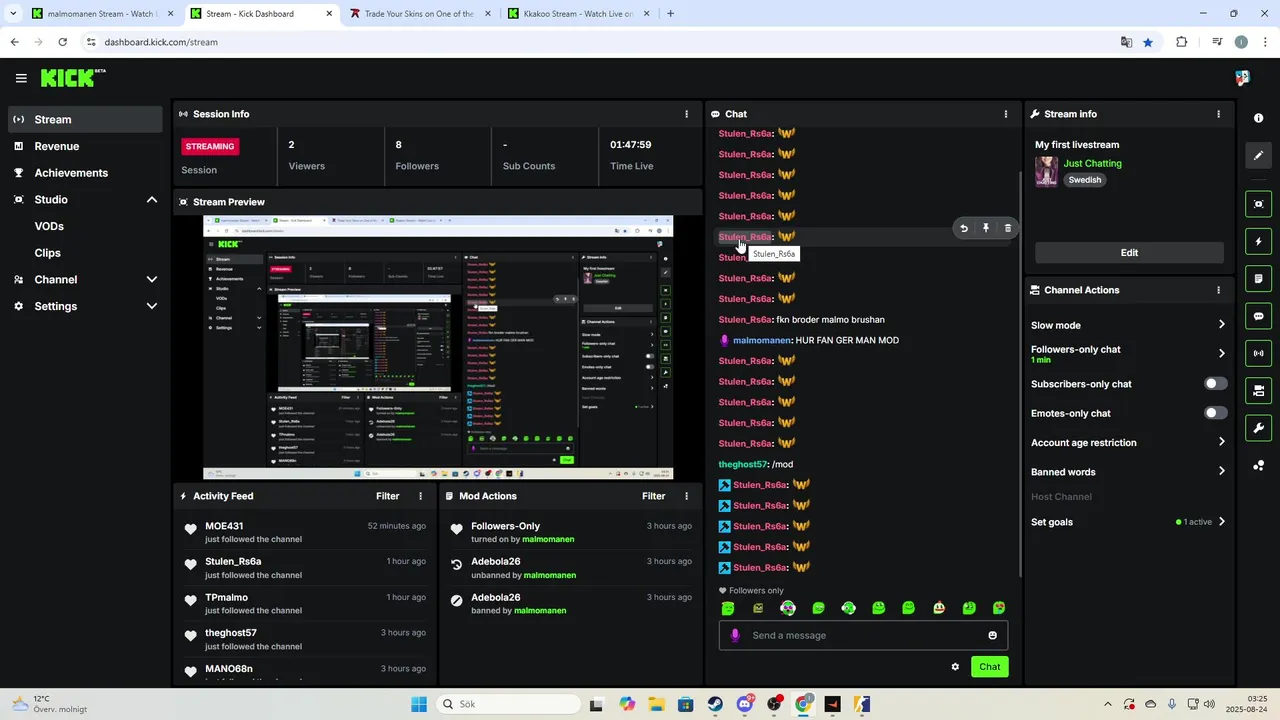Click the wrench icon in the right rail

1258,428
